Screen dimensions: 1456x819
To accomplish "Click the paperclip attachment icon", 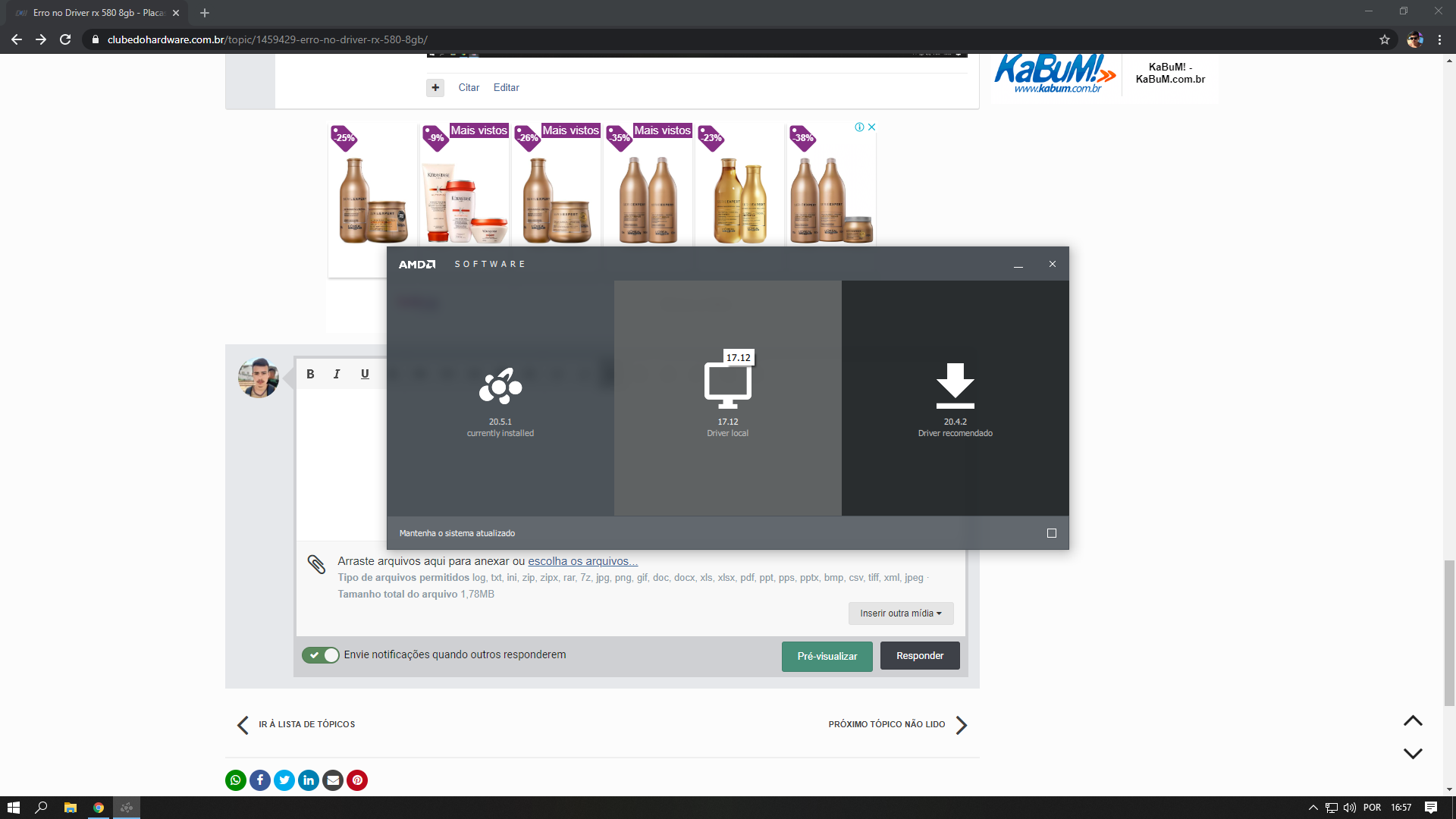I will coord(316,563).
